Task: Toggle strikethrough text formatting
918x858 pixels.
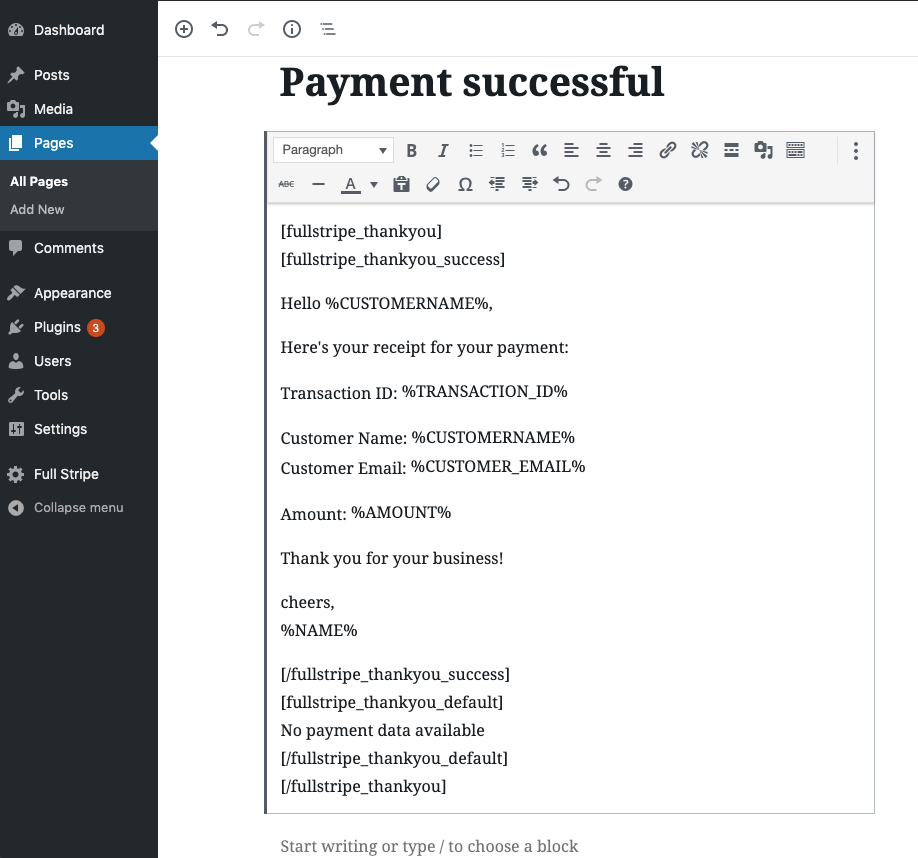Action: pos(286,184)
